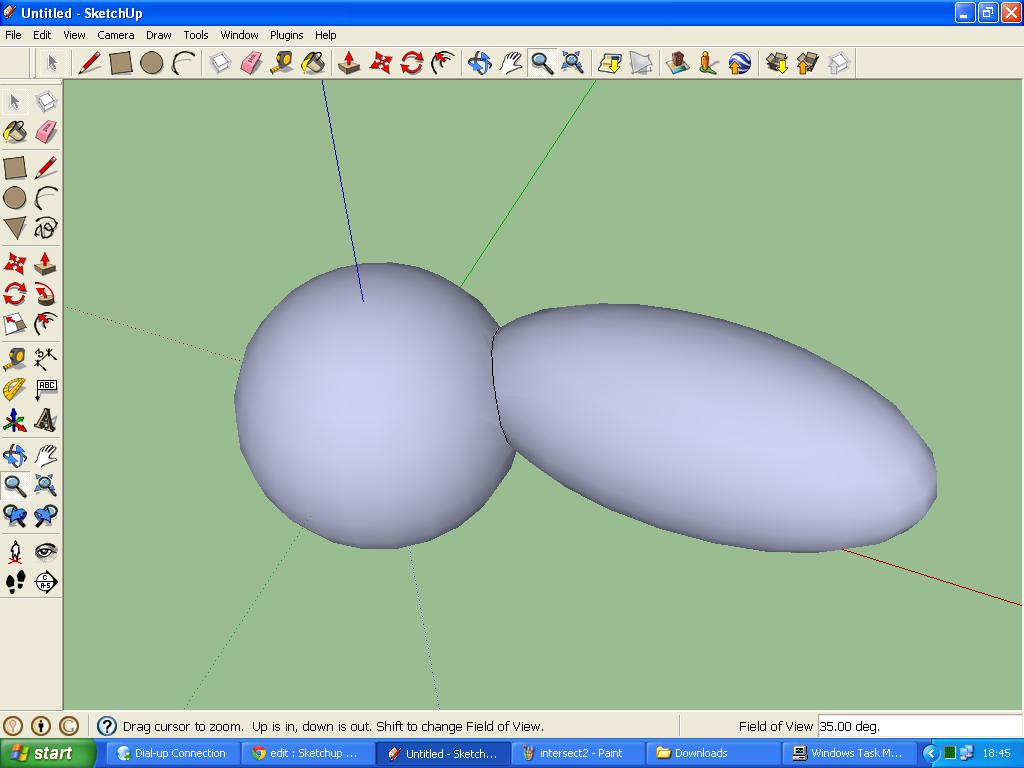Screen dimensions: 1024x768
Task: Select the Position Camera tool
Action: 14,552
